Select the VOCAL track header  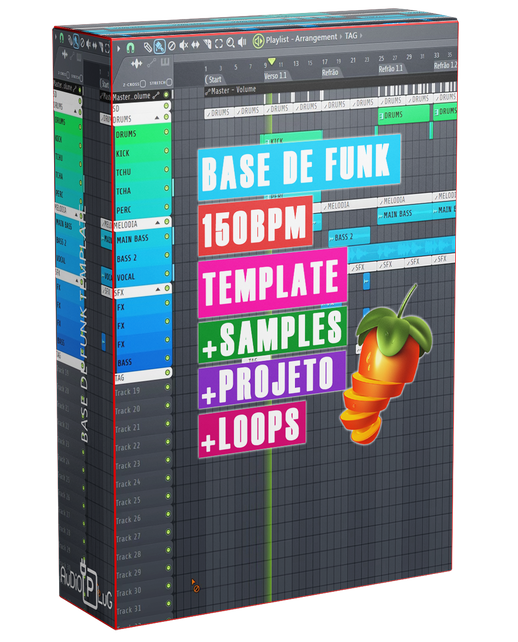(x=143, y=276)
